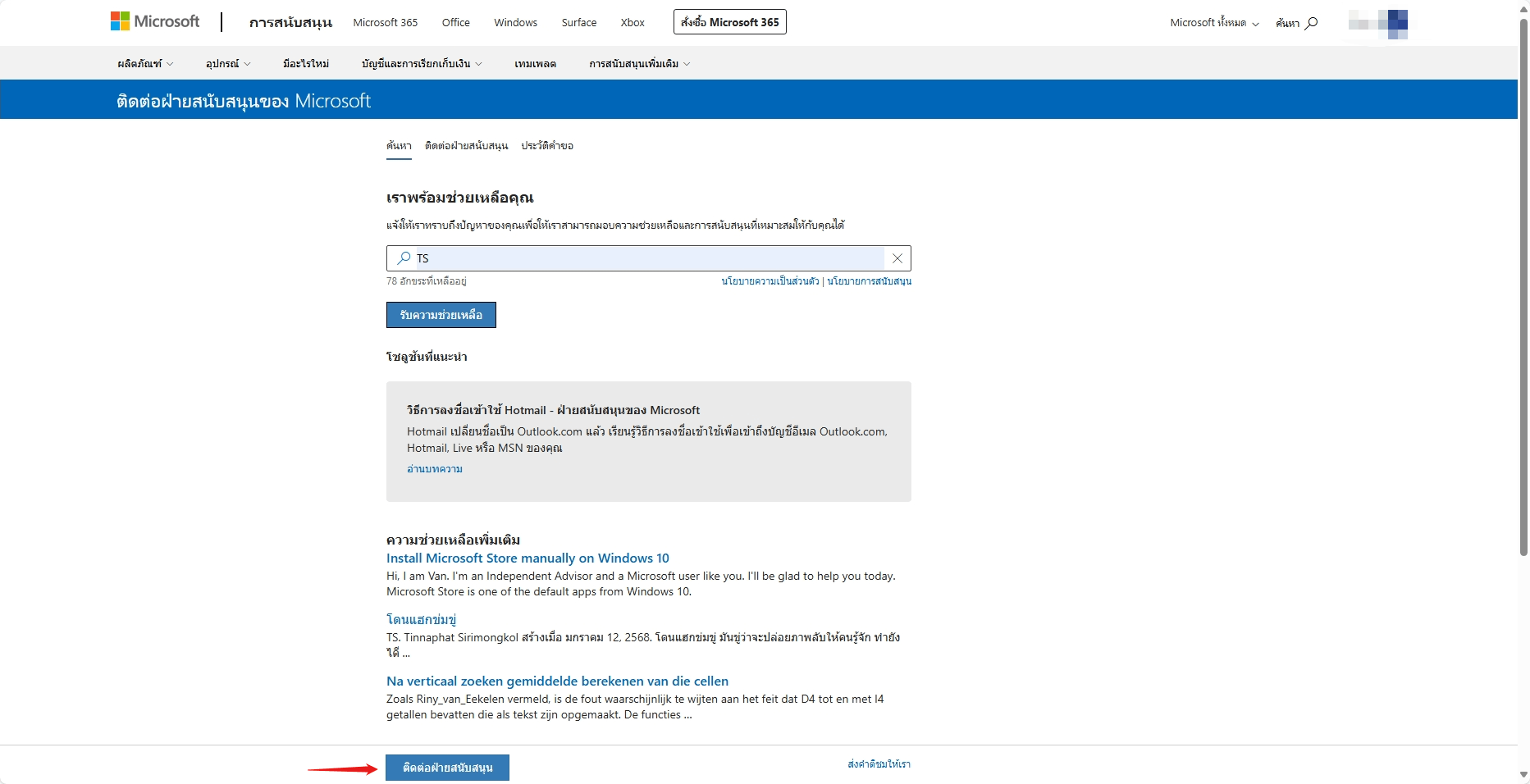Expand the การสนับสนุนเพิ่มเติม dropdown

[640, 64]
